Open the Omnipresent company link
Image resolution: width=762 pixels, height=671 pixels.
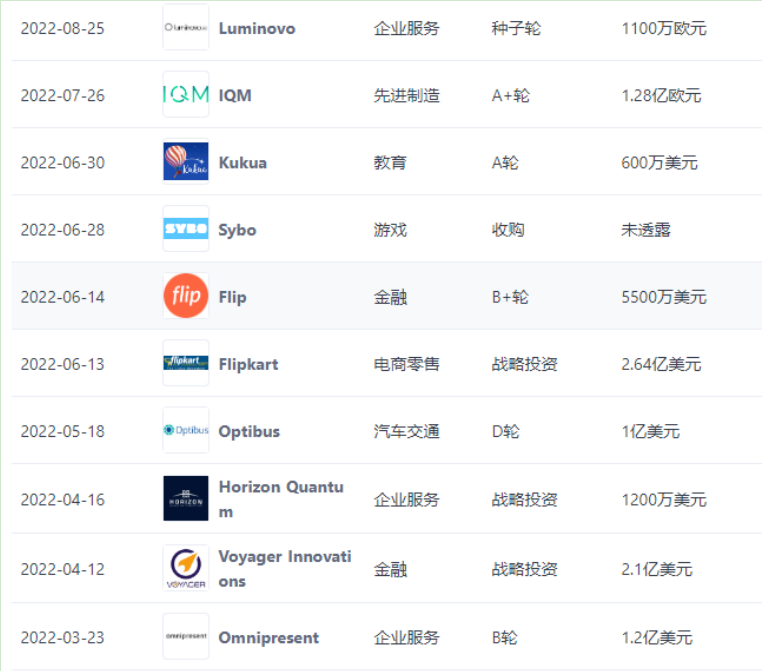click(x=269, y=637)
